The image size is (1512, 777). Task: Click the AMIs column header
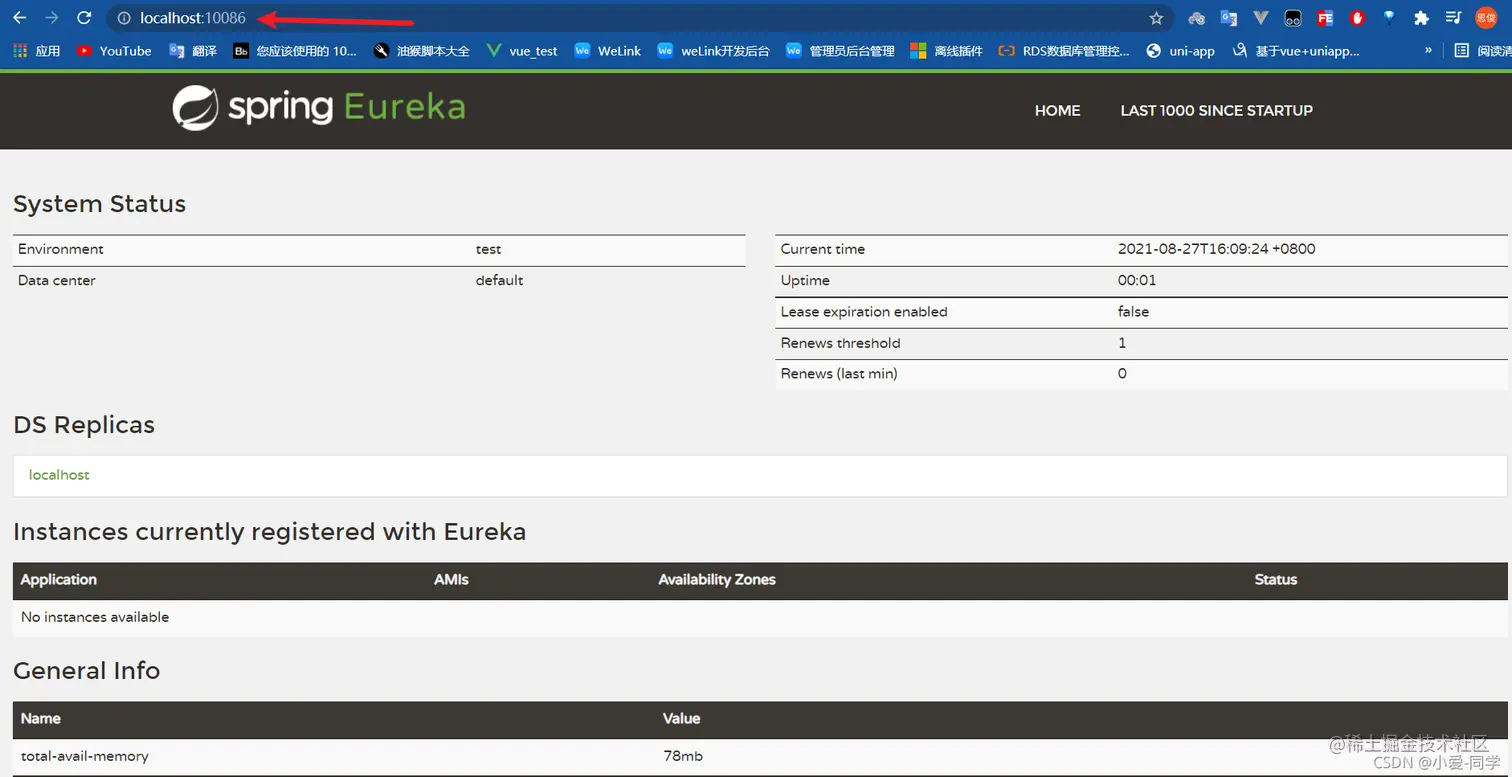tap(451, 580)
